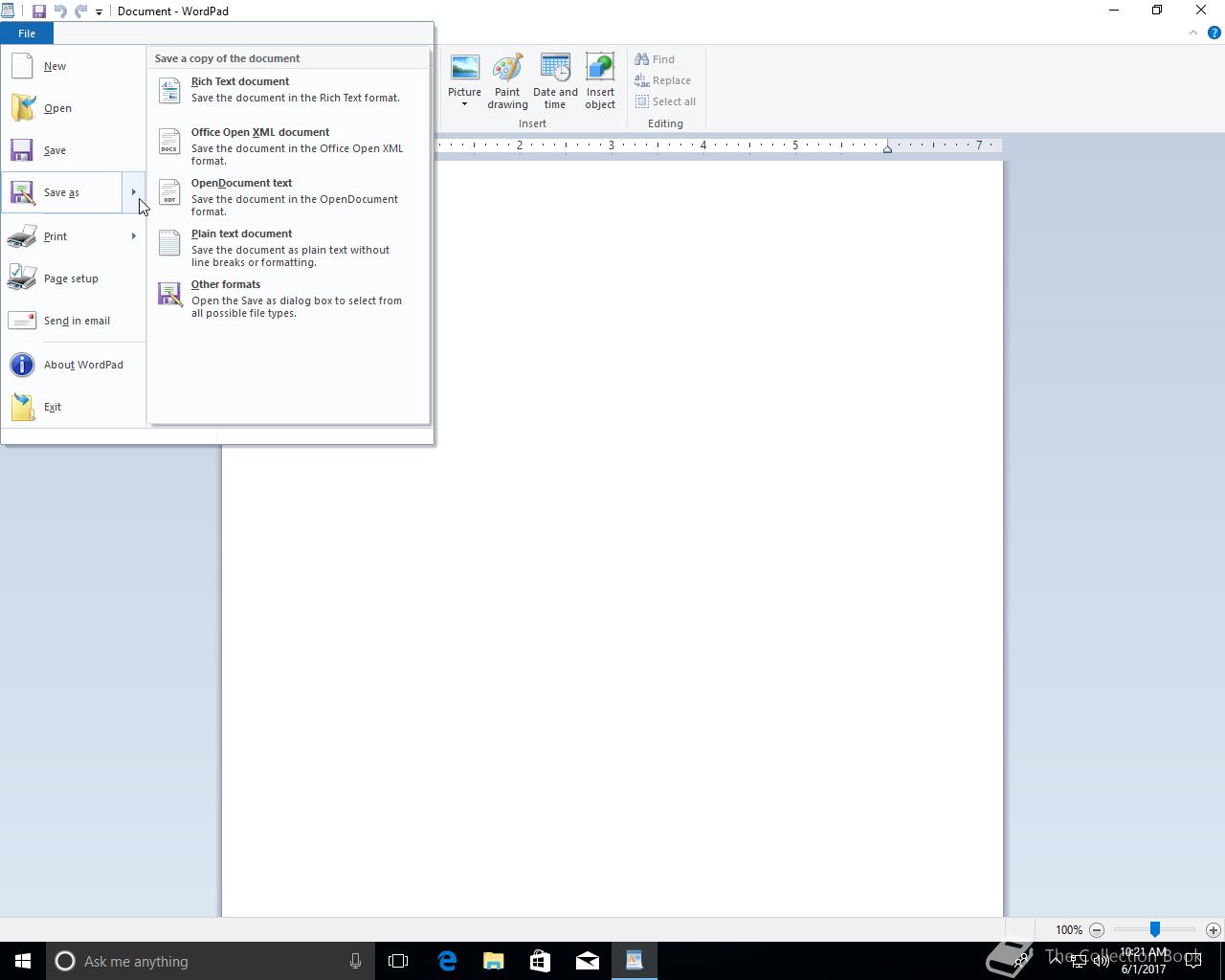Click the File tab button

pos(27,33)
